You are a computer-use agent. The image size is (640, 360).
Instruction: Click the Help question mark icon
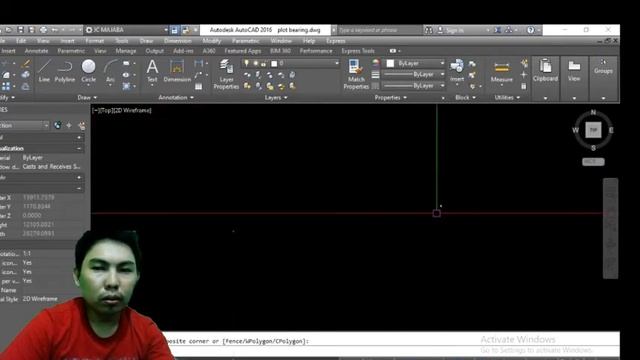530,30
